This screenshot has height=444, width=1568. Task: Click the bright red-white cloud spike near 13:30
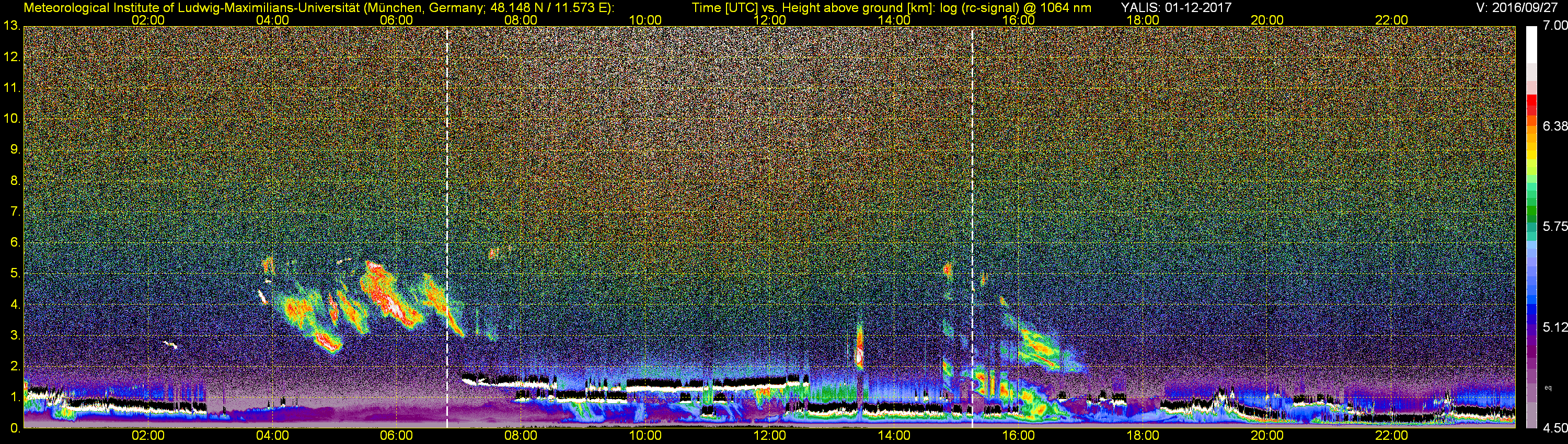click(x=859, y=347)
